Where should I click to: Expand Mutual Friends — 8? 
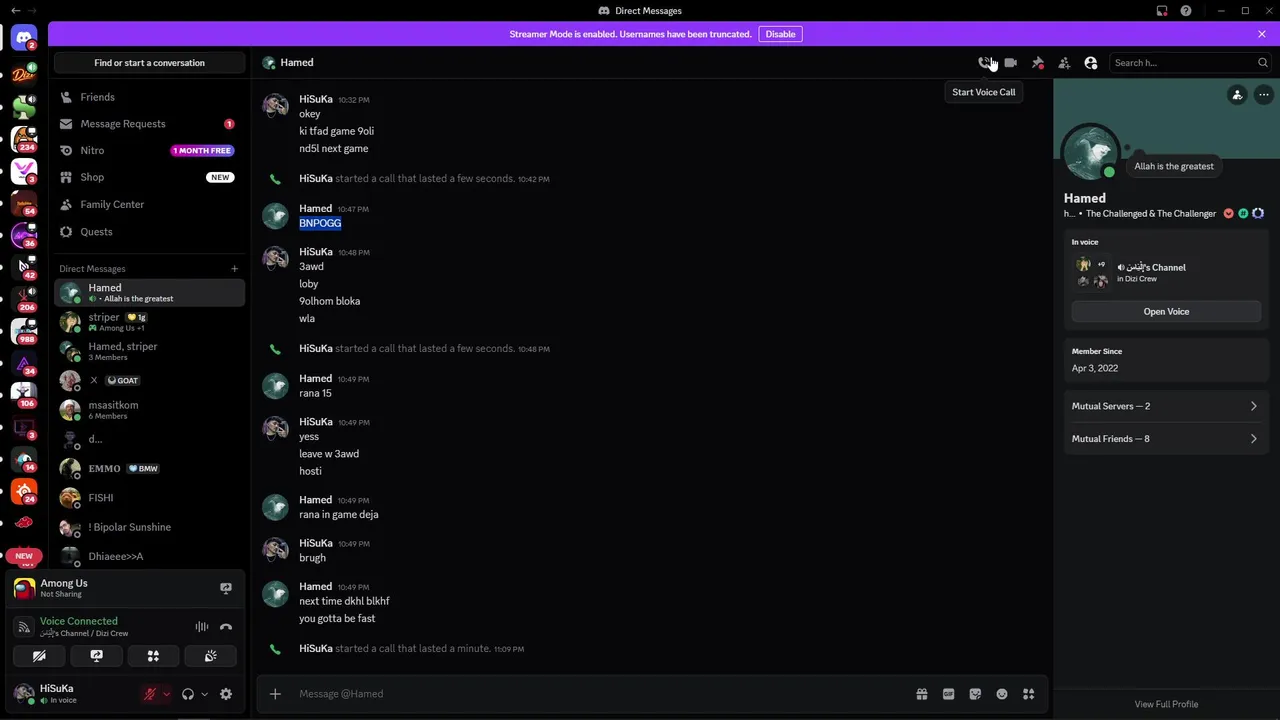click(1166, 439)
